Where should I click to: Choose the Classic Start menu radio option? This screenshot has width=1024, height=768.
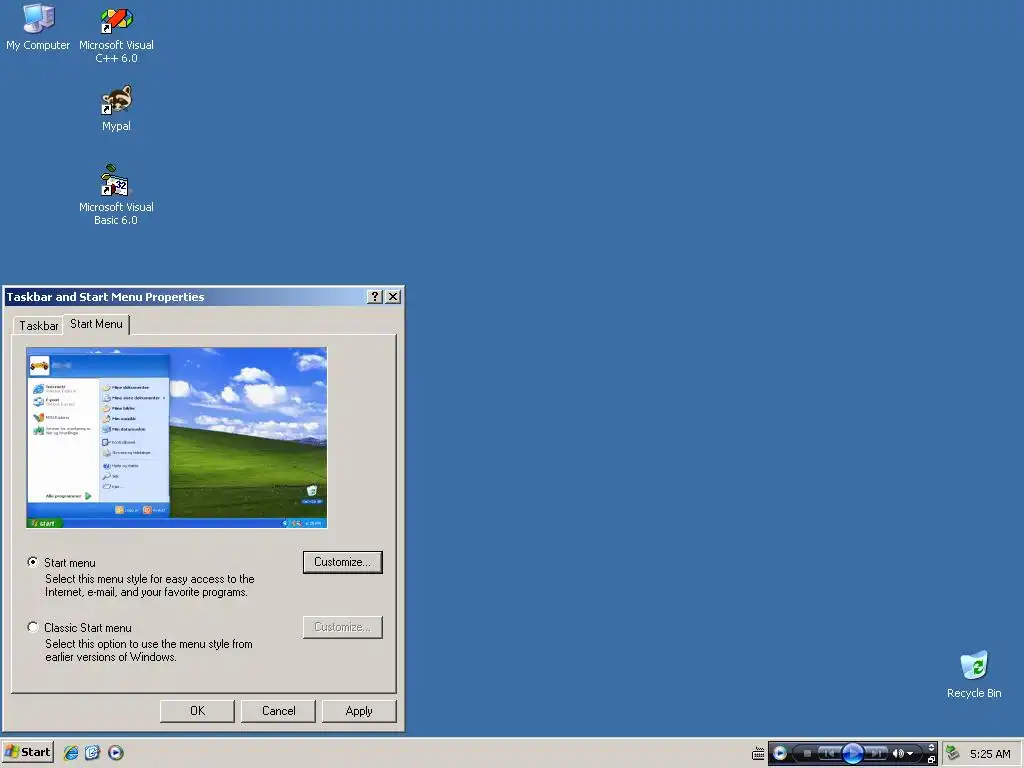point(33,627)
